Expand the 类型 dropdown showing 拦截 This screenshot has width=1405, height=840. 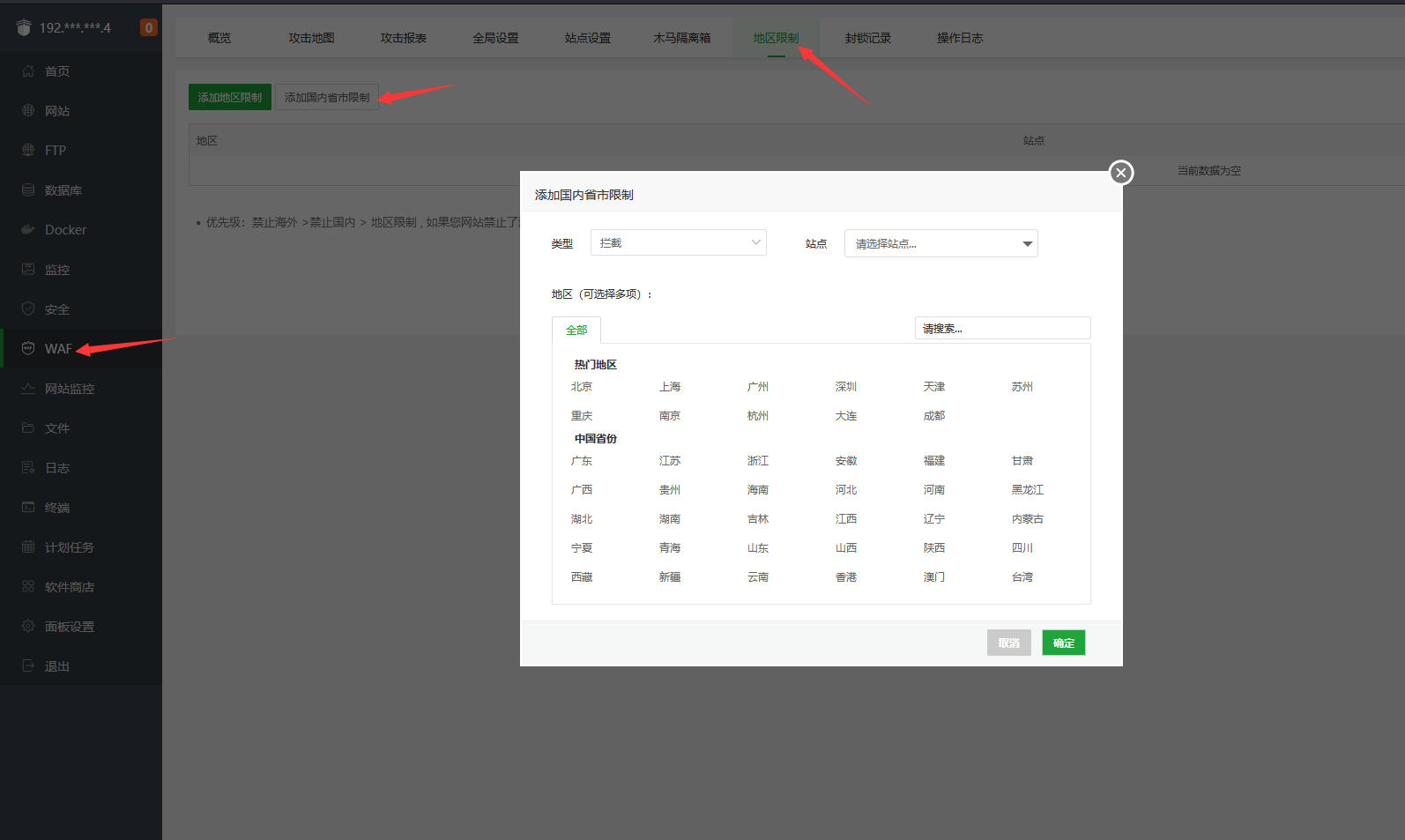pos(678,242)
